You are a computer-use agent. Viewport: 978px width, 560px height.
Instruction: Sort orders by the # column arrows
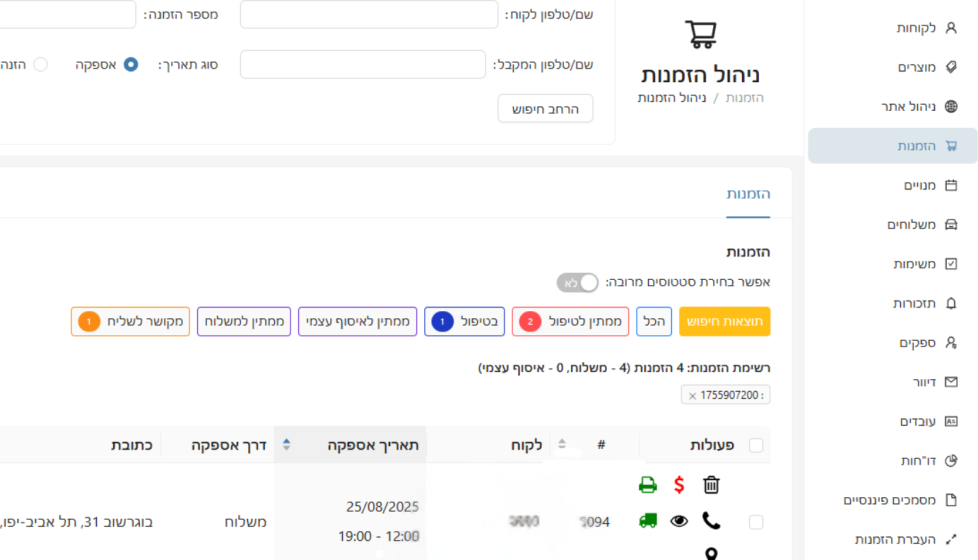(561, 444)
